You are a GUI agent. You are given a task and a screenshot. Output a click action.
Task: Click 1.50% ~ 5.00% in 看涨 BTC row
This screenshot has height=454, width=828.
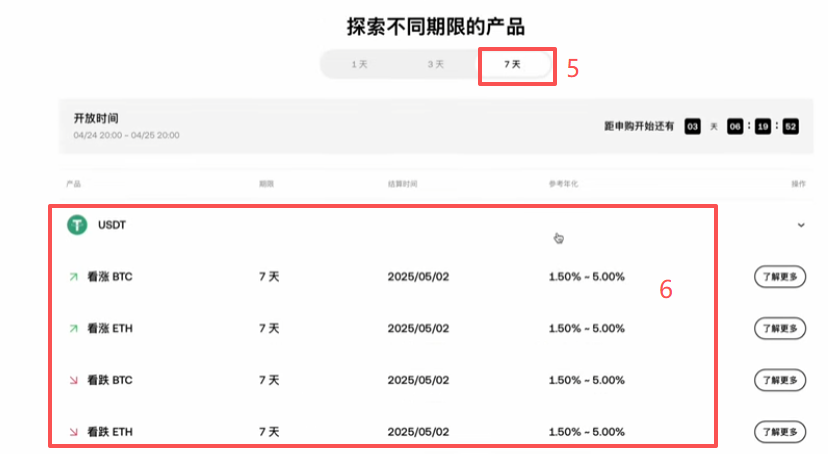587,277
